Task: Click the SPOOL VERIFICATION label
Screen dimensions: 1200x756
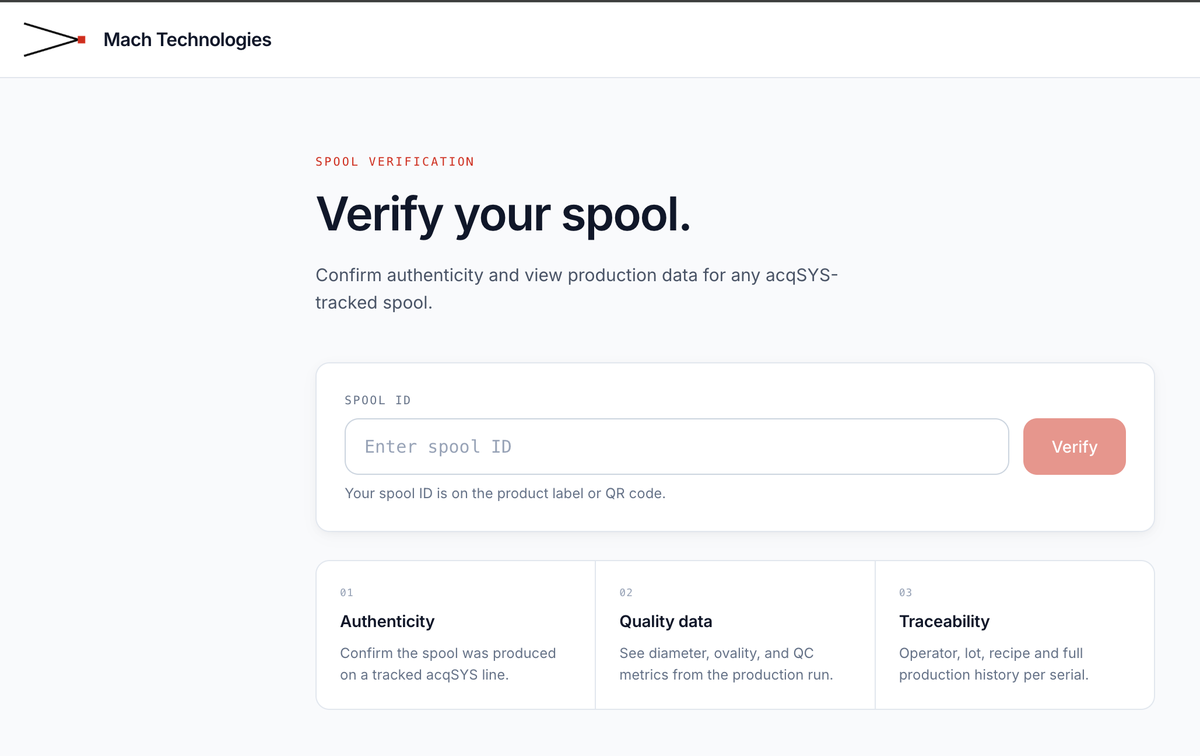Action: pyautogui.click(x=395, y=161)
